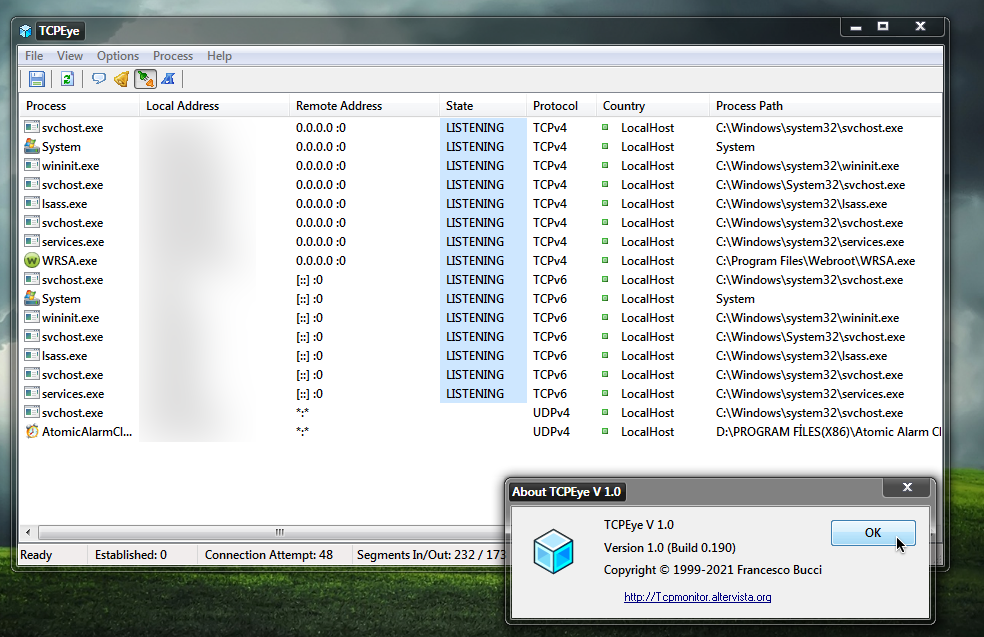984x637 pixels.
Task: Click 0.0.0.0 :0 in WRSA.exe row
Action: [321, 260]
